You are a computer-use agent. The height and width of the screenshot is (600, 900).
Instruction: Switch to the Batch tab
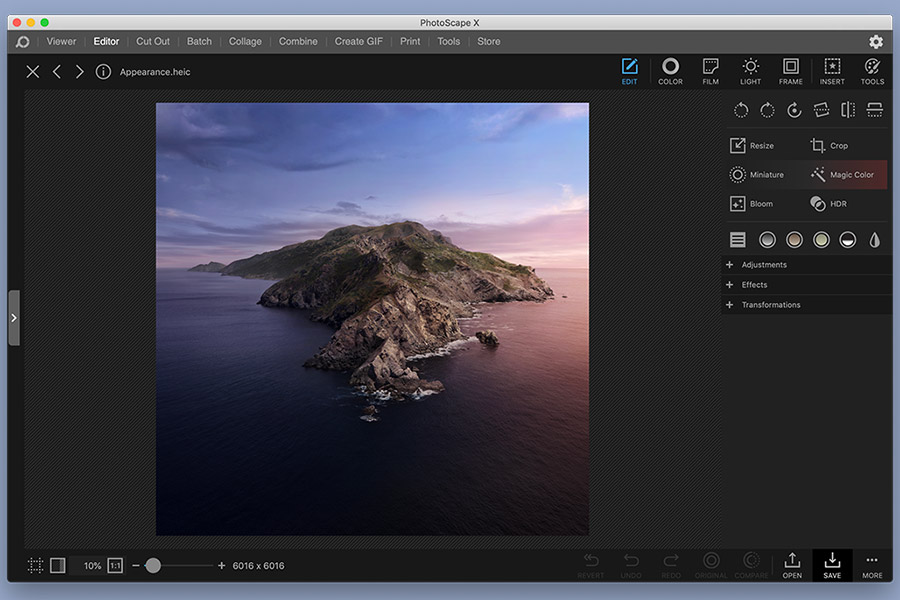[x=199, y=41]
